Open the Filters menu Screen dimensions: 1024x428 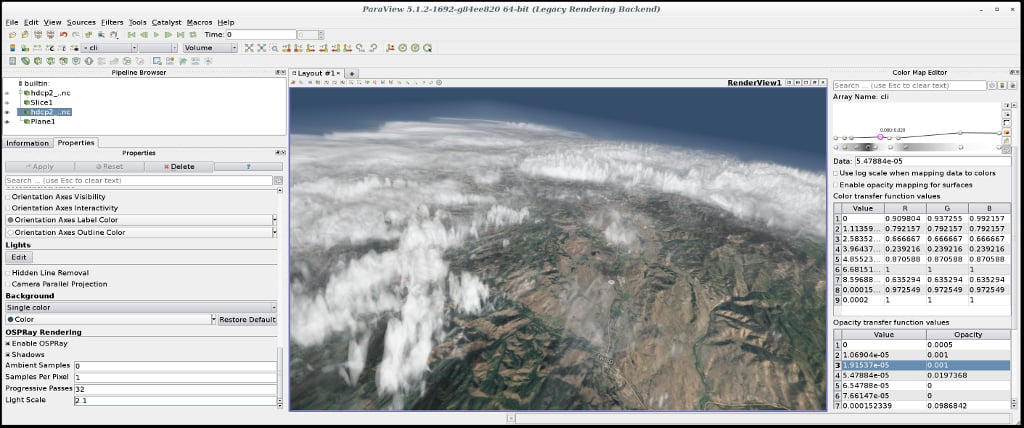112,22
